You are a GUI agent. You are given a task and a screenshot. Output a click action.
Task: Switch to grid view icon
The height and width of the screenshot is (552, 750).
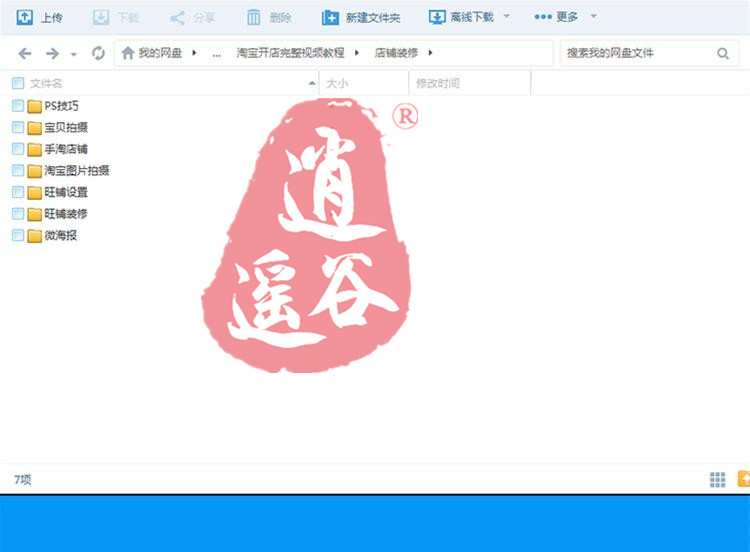click(717, 479)
